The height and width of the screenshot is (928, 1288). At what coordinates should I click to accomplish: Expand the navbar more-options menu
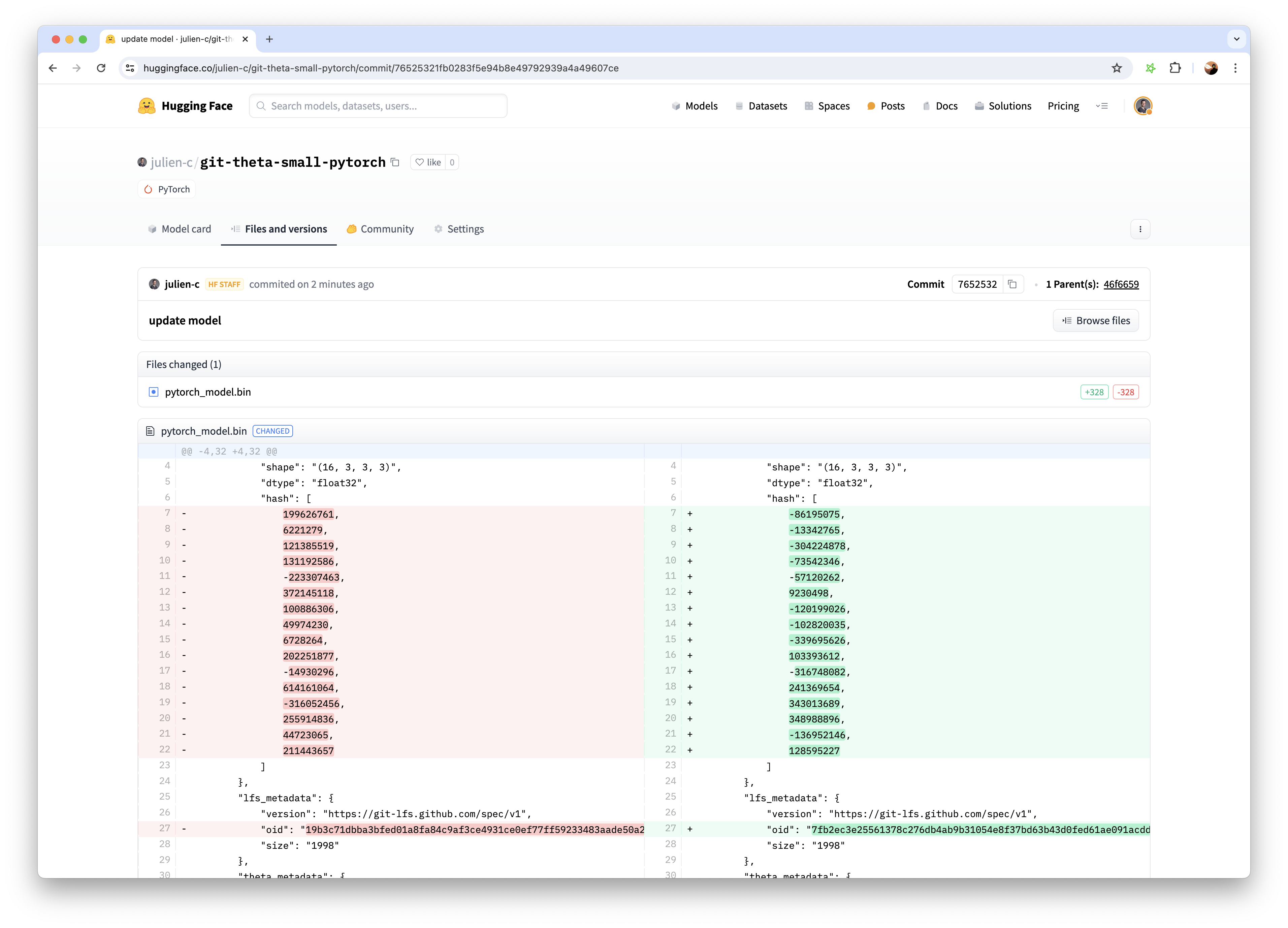tap(1102, 106)
